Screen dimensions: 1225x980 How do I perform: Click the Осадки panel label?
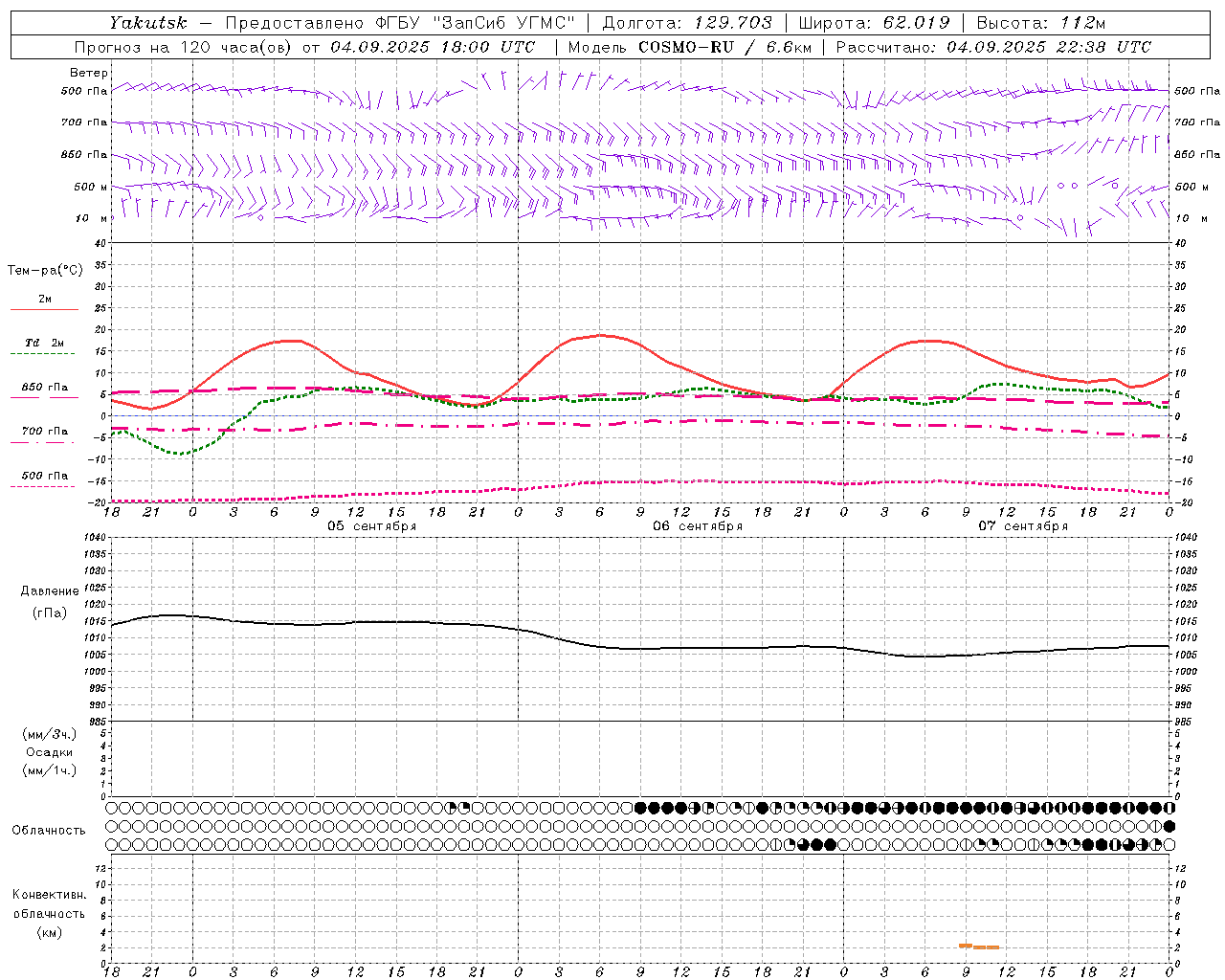click(50, 752)
